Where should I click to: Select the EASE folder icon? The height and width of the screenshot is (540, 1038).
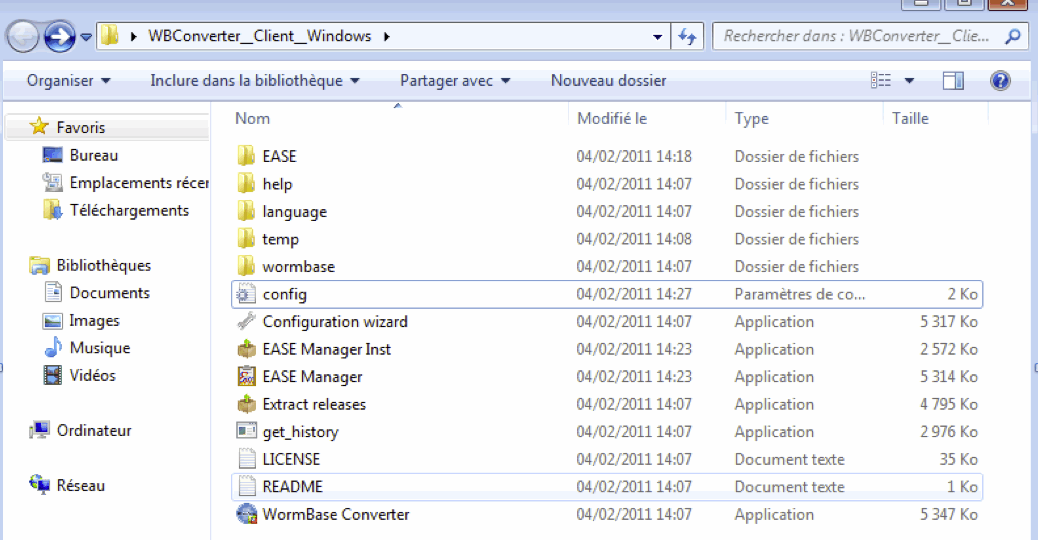tap(246, 156)
